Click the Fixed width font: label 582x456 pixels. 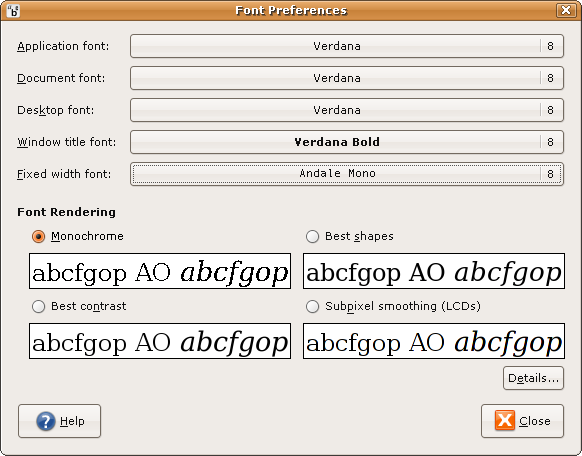pyautogui.click(x=64, y=174)
